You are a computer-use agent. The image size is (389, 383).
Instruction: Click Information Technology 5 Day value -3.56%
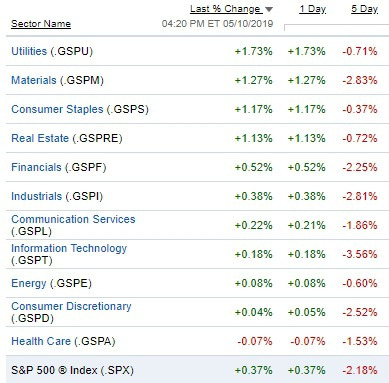[x=360, y=254]
